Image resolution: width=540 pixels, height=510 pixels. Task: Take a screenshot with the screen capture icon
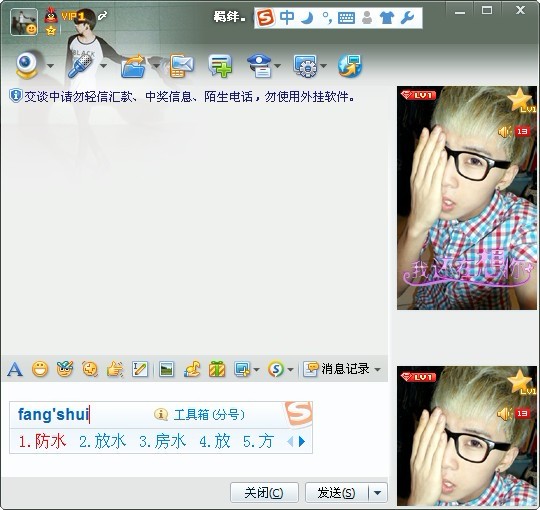click(242, 370)
